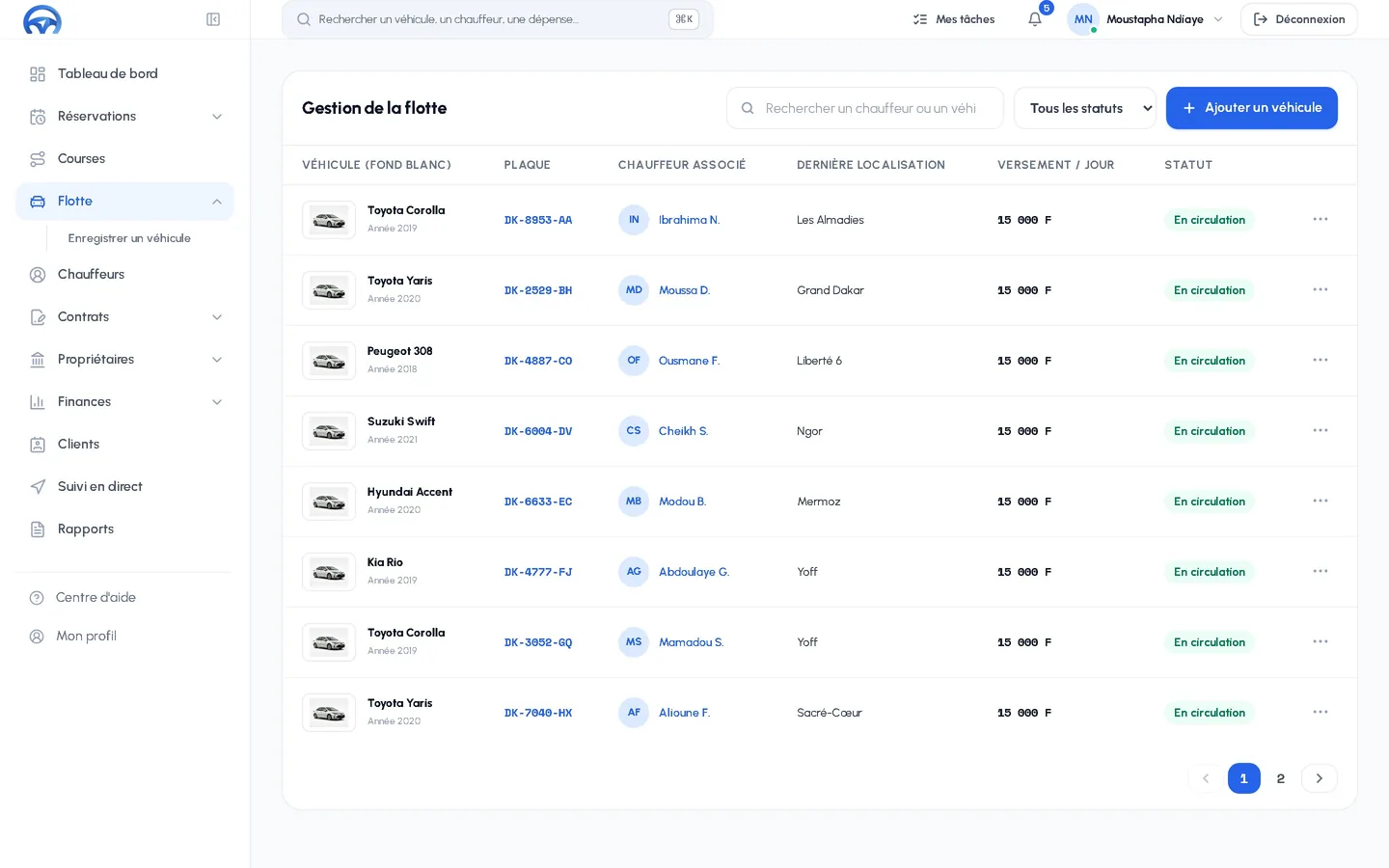Expand the Finances menu
Image resolution: width=1389 pixels, height=868 pixels.
point(124,402)
